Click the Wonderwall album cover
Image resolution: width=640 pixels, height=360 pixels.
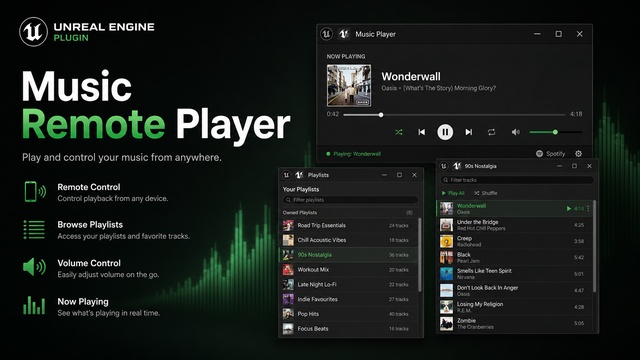[349, 85]
